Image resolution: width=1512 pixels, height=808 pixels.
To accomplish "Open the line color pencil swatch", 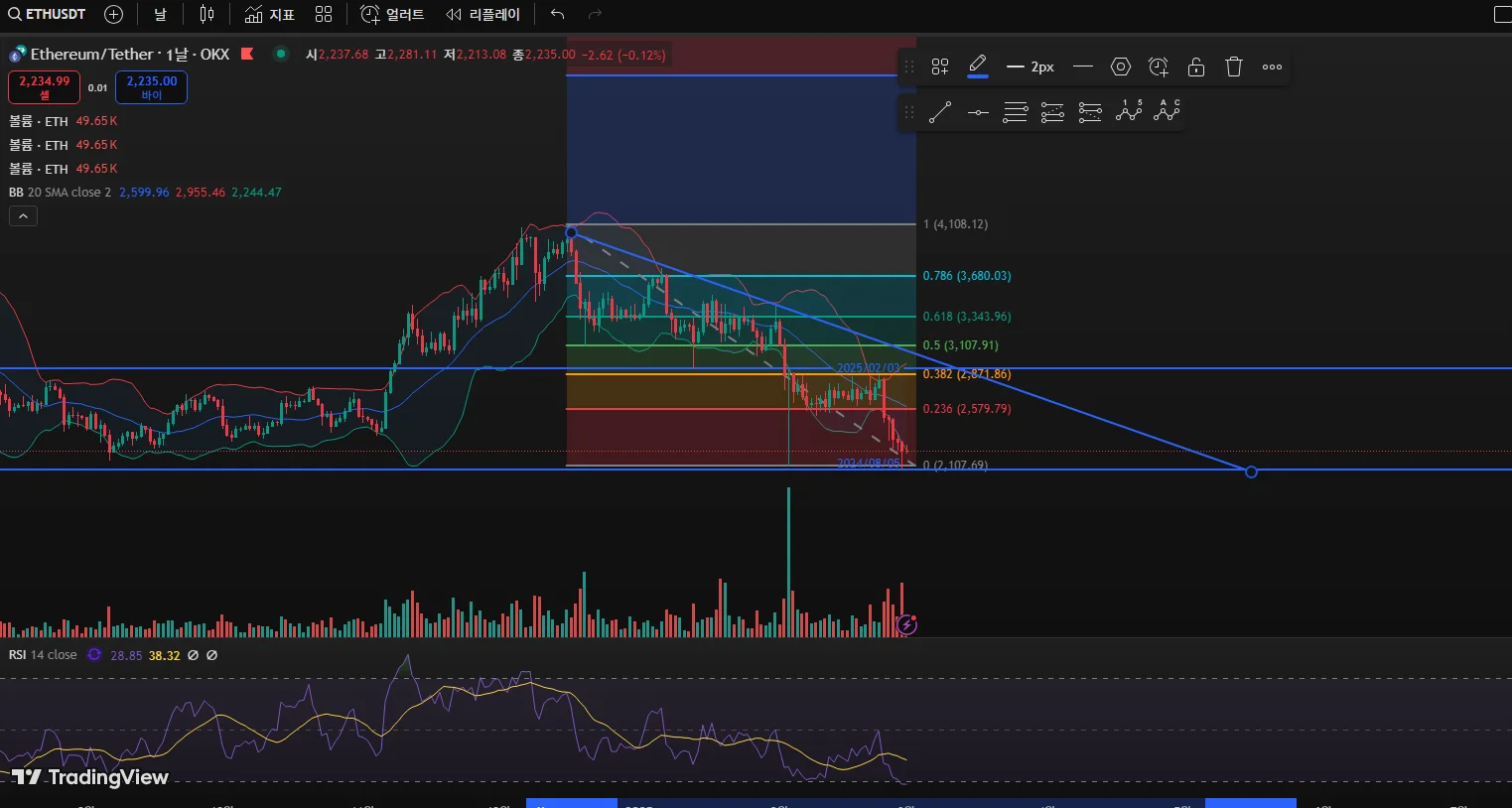I will [978, 67].
